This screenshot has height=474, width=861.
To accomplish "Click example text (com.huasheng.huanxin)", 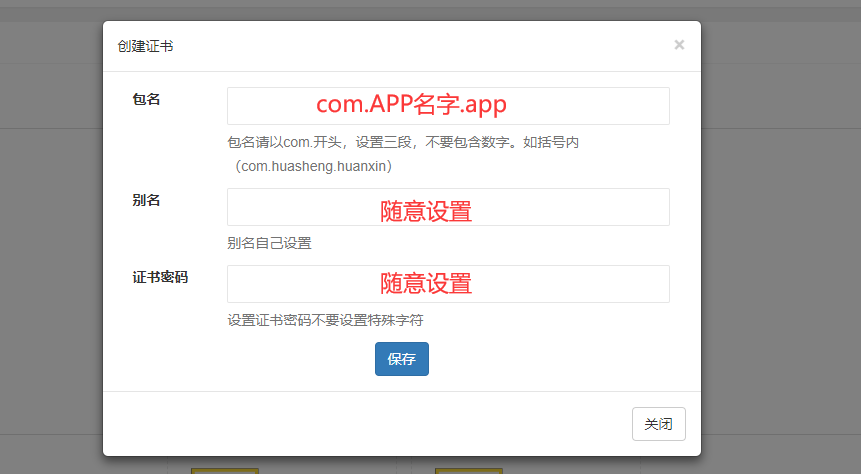I will click(x=313, y=166).
